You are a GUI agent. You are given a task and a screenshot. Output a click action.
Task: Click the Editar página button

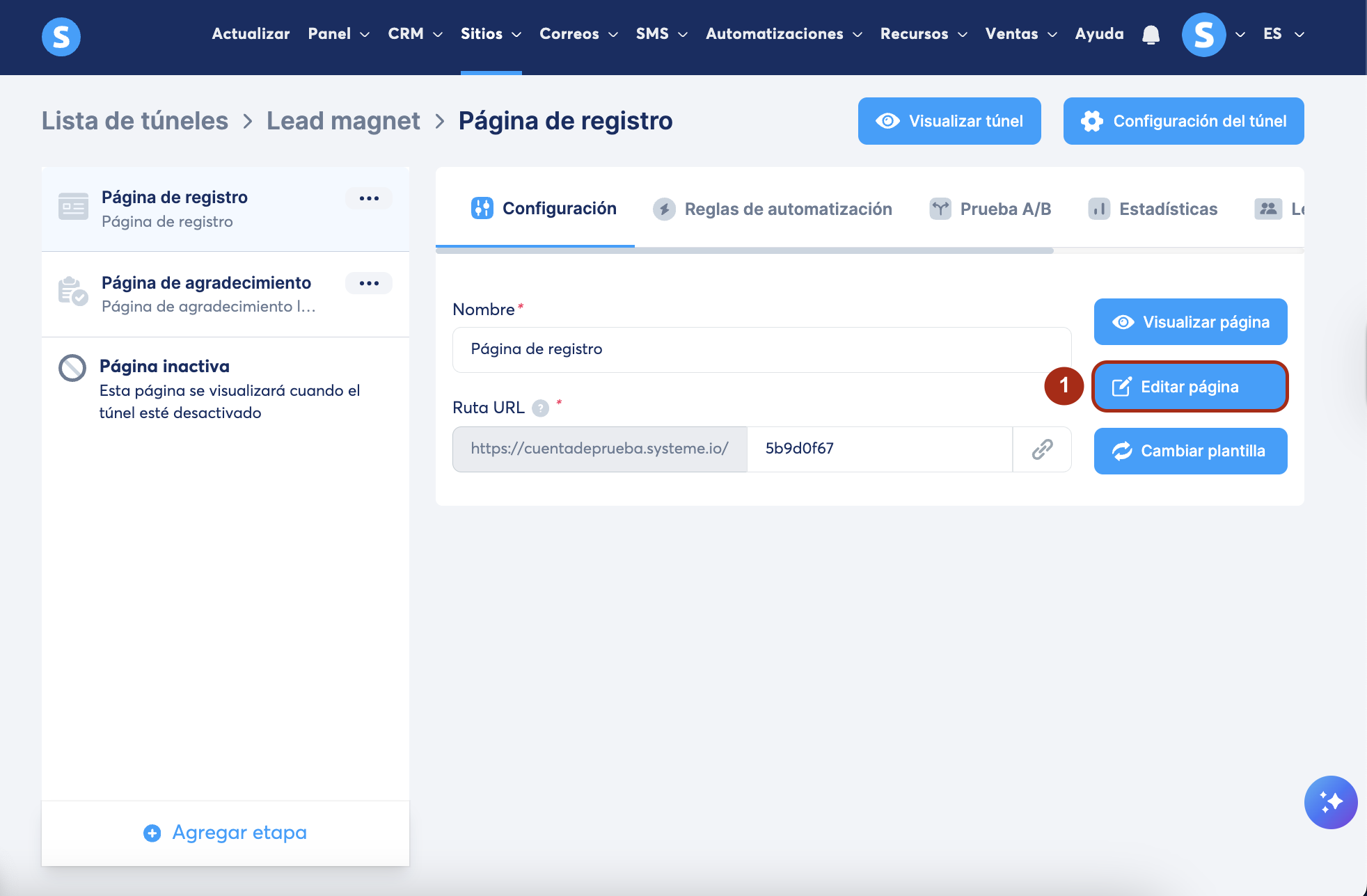click(1190, 387)
